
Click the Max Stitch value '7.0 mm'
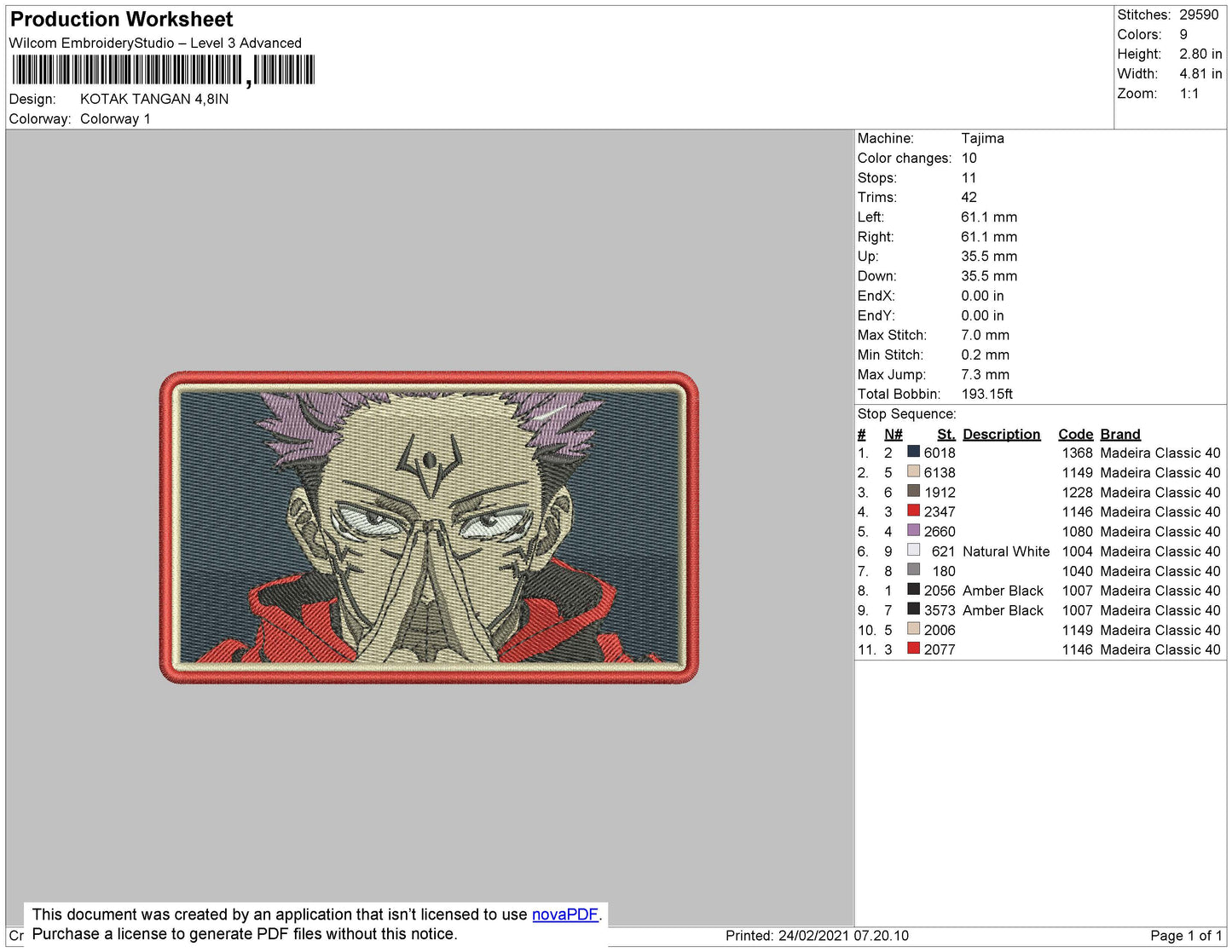tap(985, 336)
